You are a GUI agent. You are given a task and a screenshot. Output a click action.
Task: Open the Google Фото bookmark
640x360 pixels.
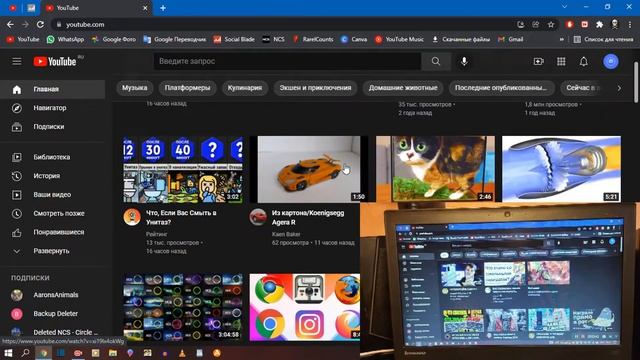pyautogui.click(x=114, y=40)
